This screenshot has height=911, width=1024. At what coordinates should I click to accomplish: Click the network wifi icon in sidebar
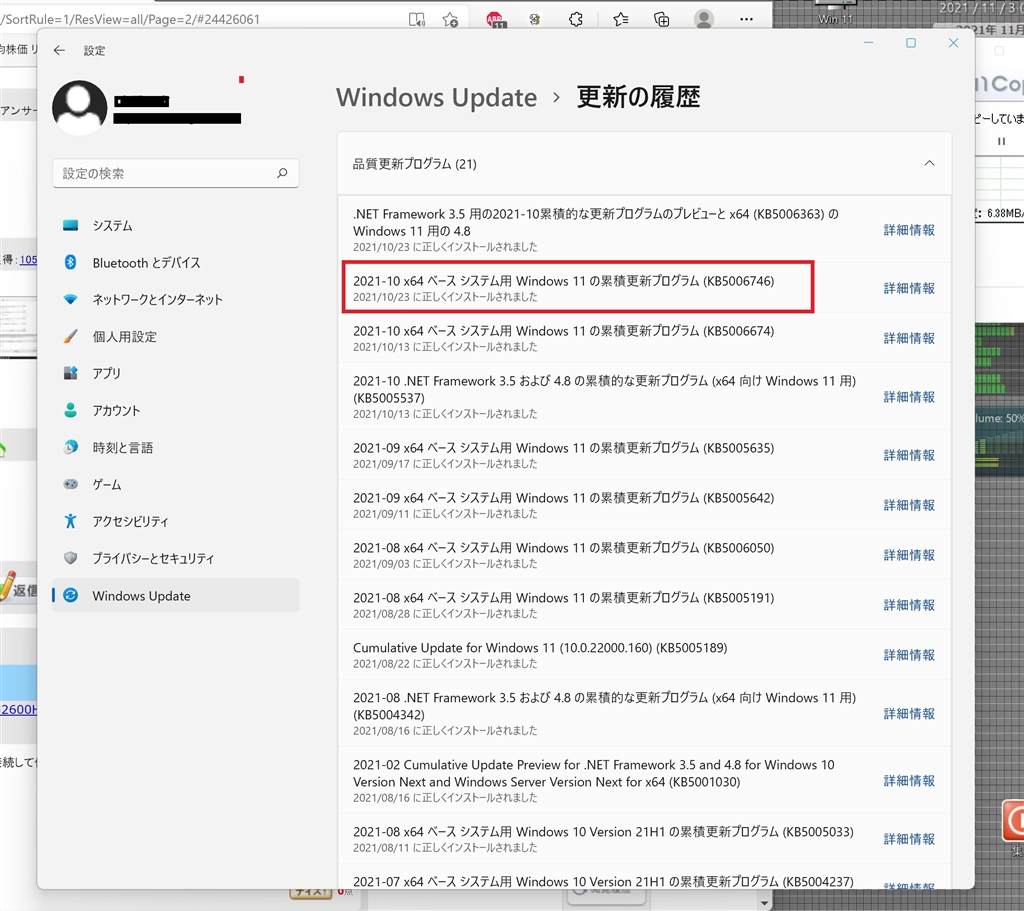point(71,299)
